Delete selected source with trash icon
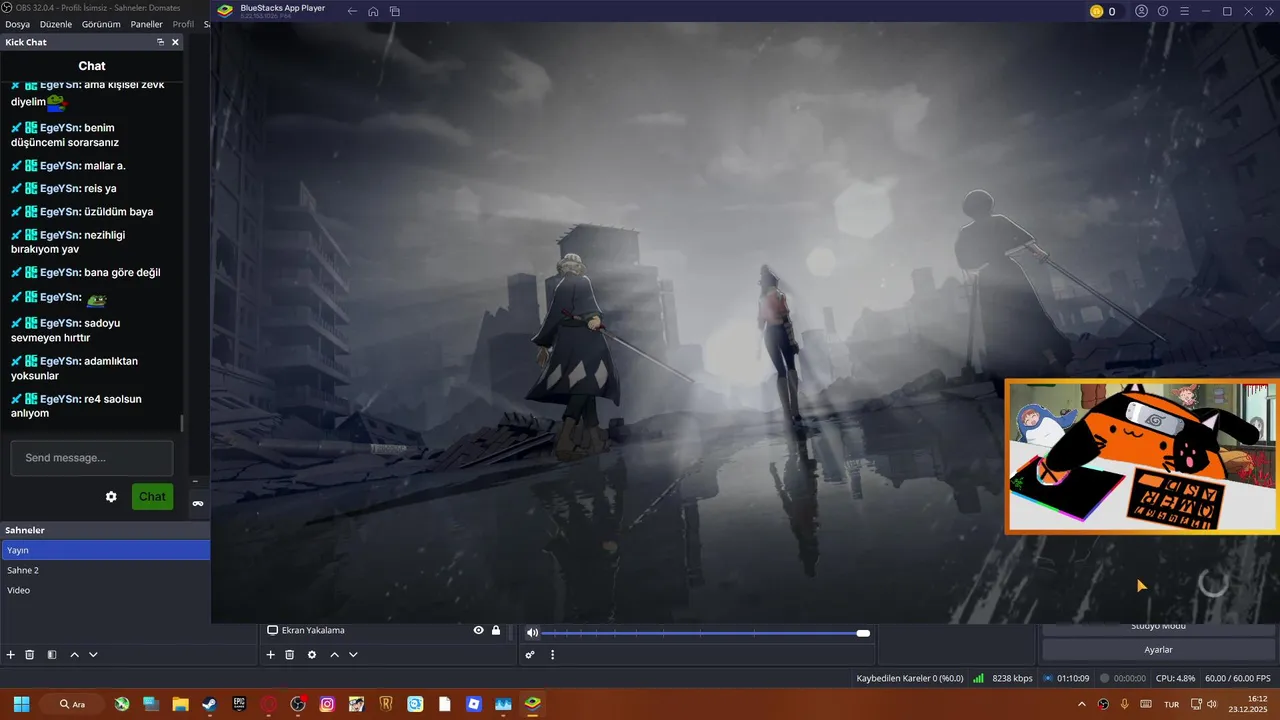 (289, 655)
